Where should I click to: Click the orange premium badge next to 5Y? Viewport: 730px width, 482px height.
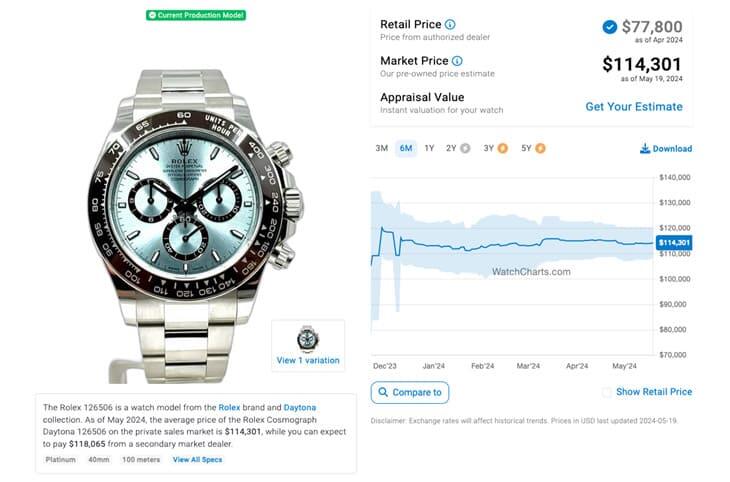click(x=540, y=149)
